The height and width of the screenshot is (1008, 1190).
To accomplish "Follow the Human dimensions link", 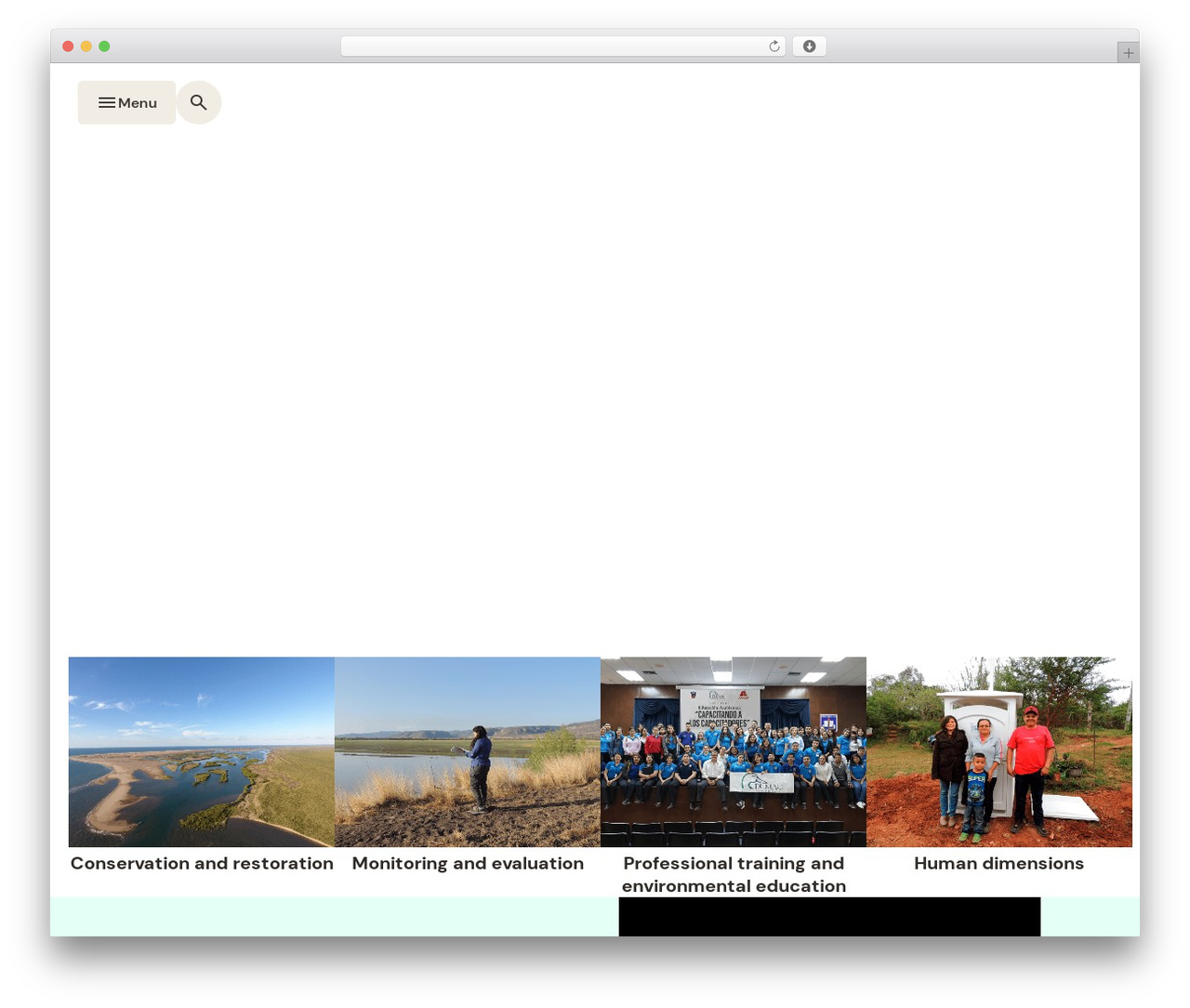I will (x=998, y=863).
